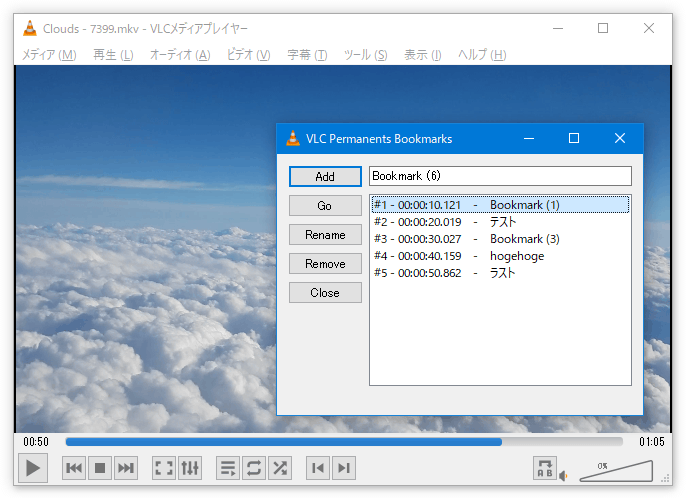Click the Remove button
Image resolution: width=686 pixels, height=498 pixels.
tap(325, 263)
